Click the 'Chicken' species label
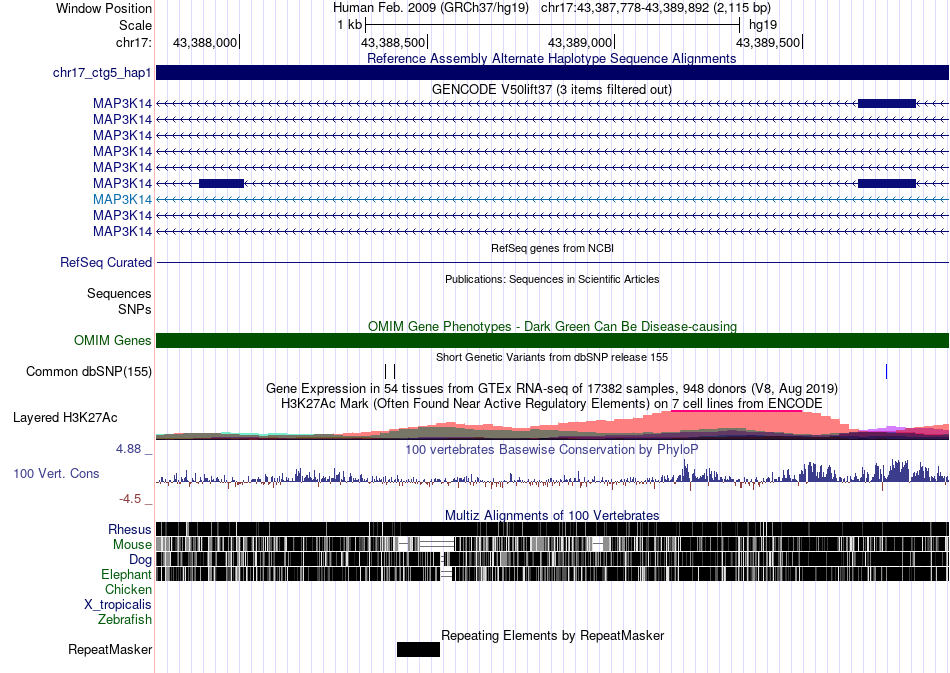The image size is (950, 673). point(128,589)
